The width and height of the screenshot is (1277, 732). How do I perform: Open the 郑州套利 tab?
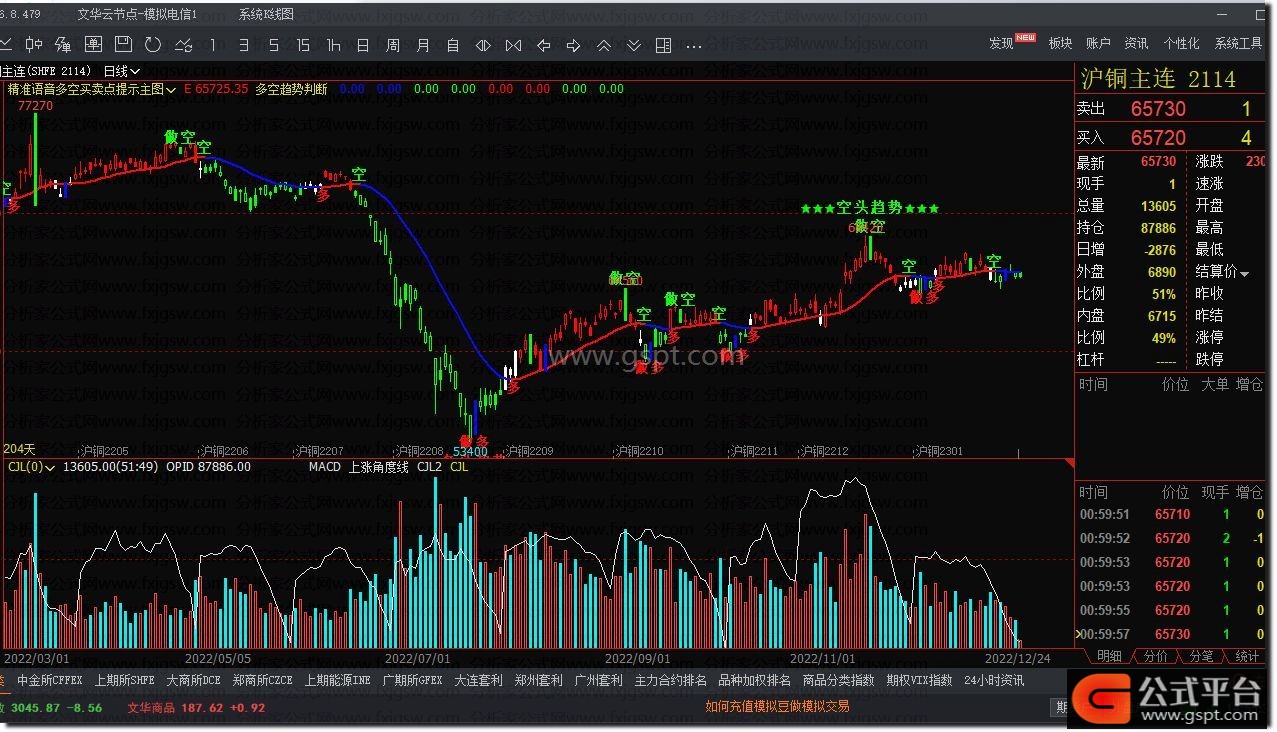click(x=539, y=681)
